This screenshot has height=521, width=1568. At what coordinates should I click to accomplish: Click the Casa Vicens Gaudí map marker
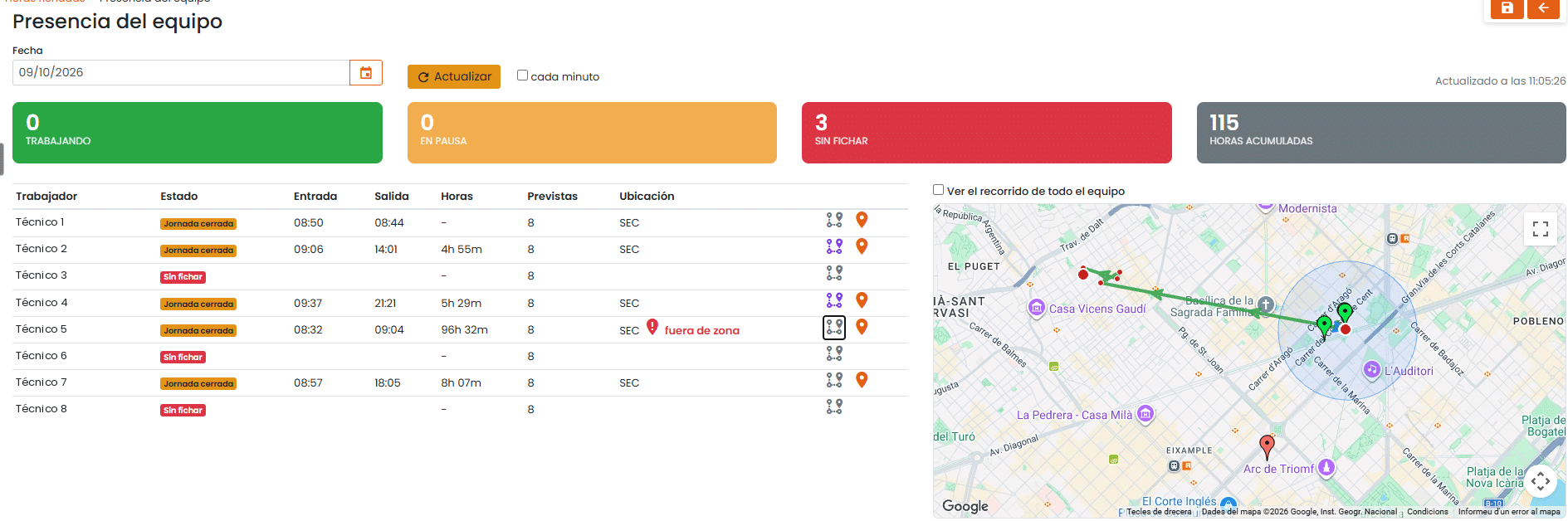pos(1036,309)
